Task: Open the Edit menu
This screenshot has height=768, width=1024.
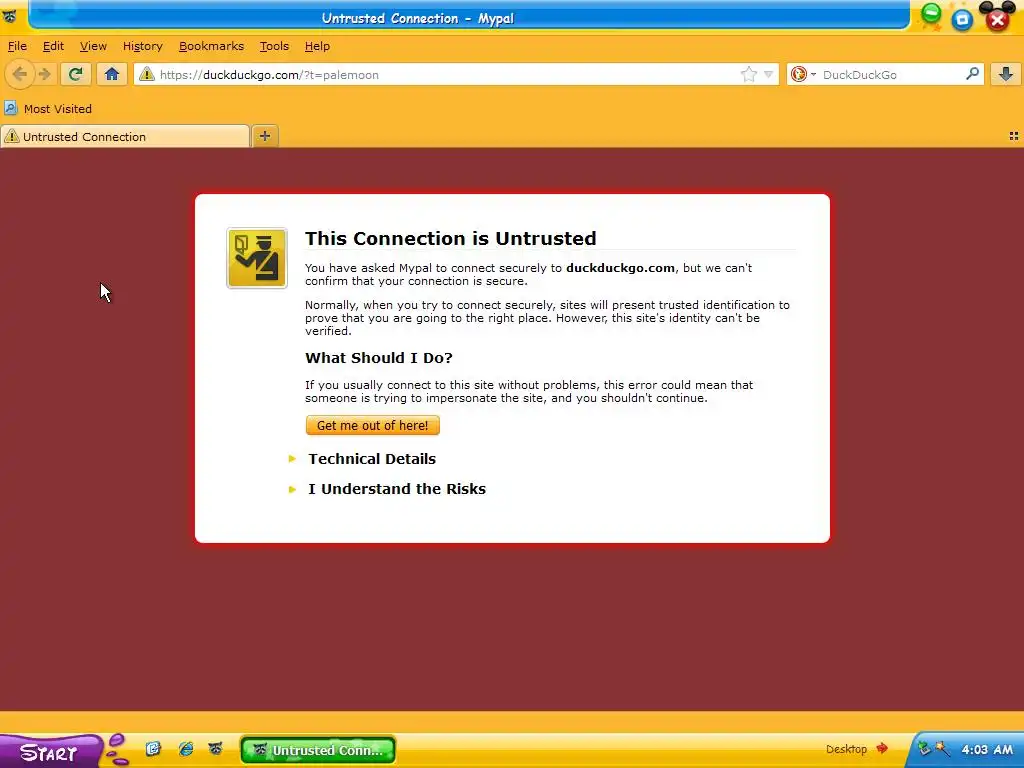Action: click(x=53, y=46)
